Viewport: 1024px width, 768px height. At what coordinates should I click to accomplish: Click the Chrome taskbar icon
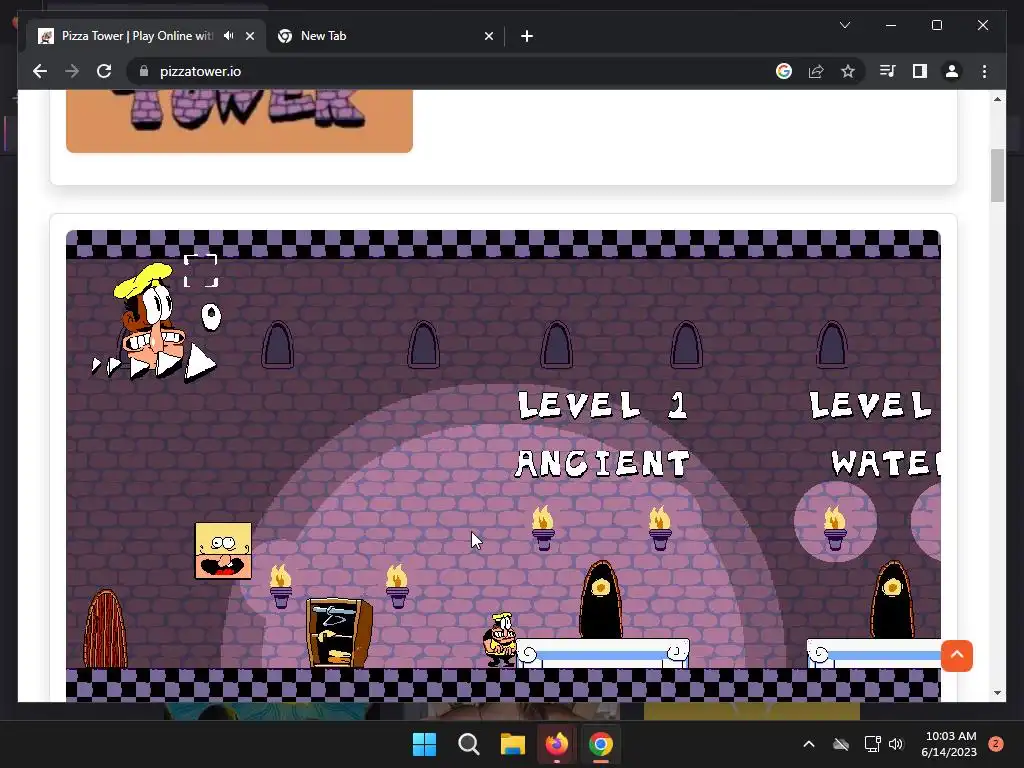(601, 744)
